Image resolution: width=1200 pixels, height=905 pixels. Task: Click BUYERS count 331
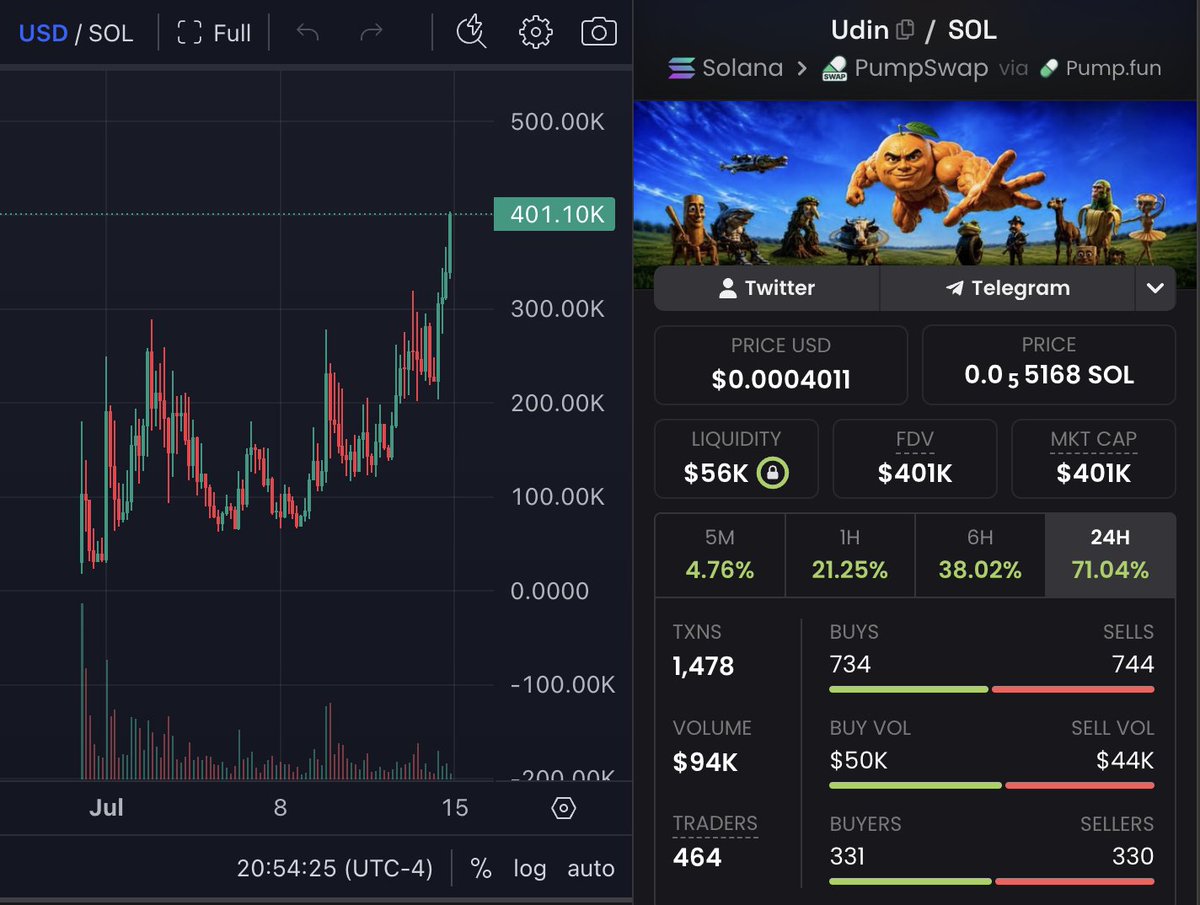[x=848, y=856]
